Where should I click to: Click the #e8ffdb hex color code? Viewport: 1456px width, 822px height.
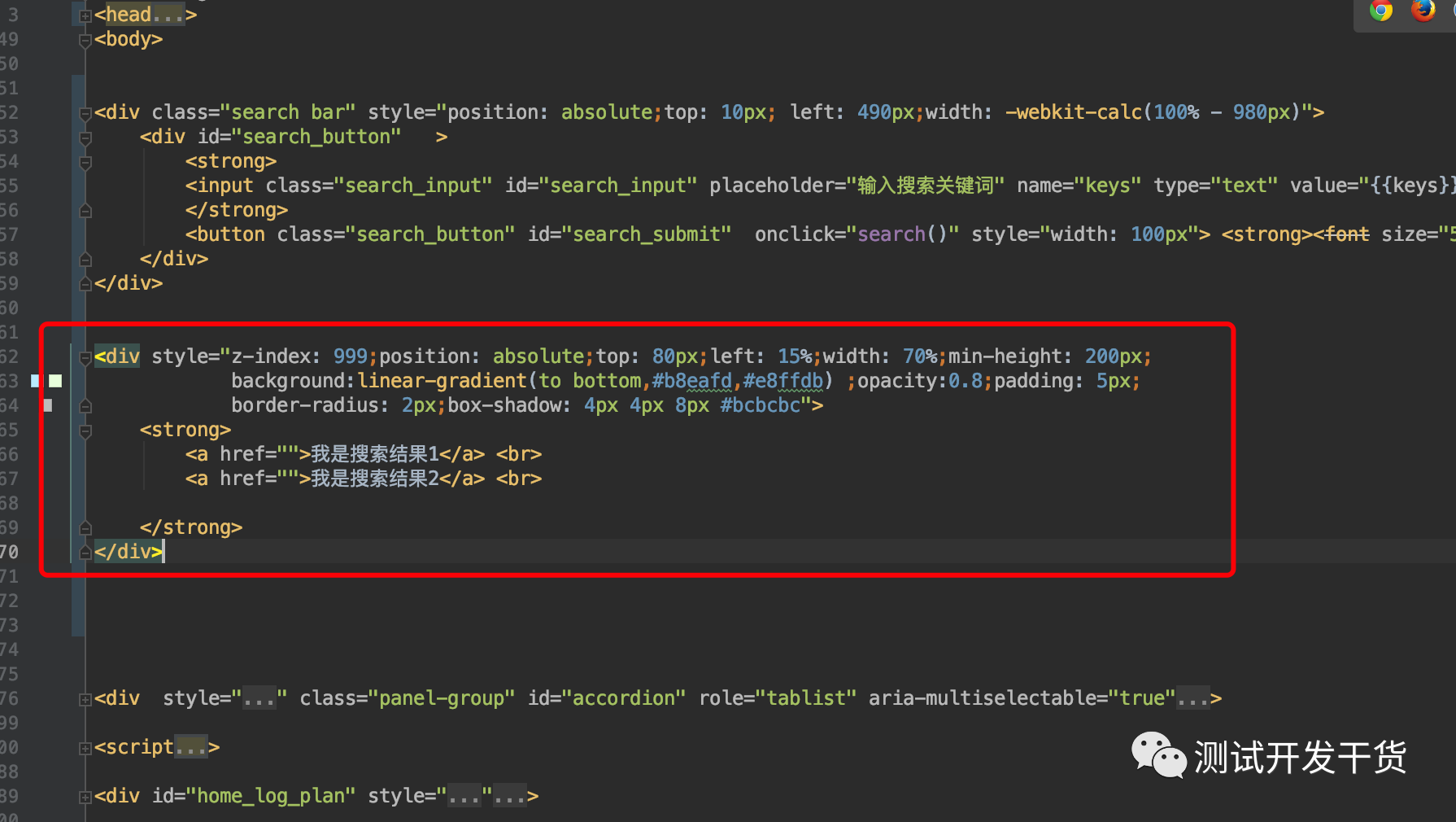pos(783,381)
